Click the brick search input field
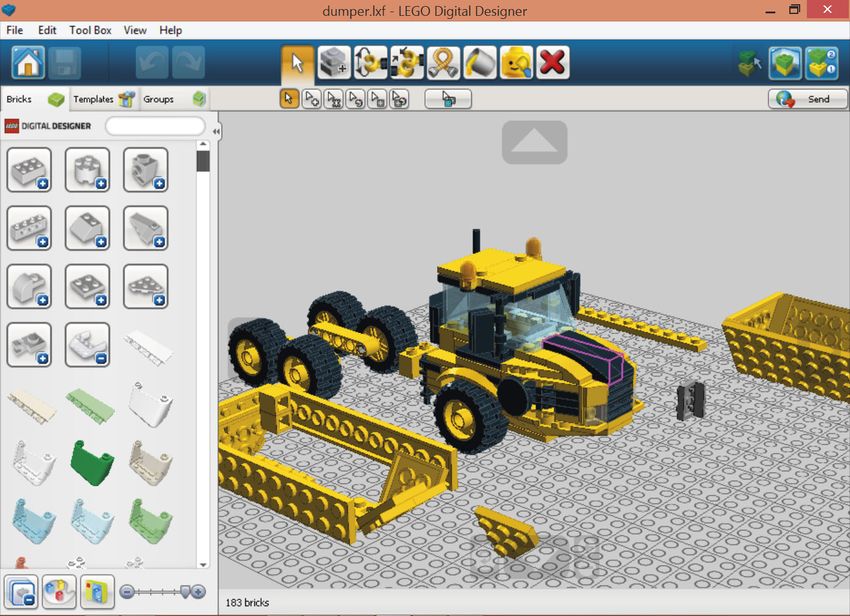This screenshot has height=616, width=850. tap(155, 126)
